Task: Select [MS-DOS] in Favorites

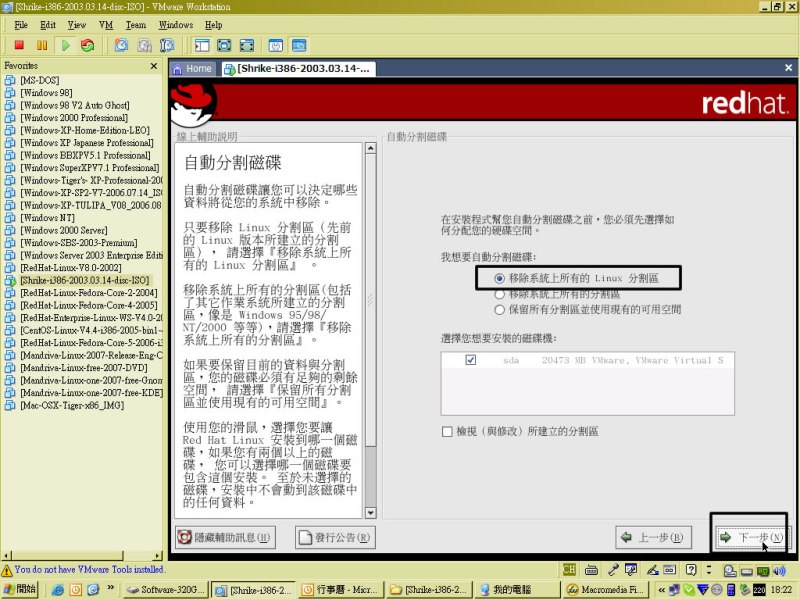Action: pos(39,80)
